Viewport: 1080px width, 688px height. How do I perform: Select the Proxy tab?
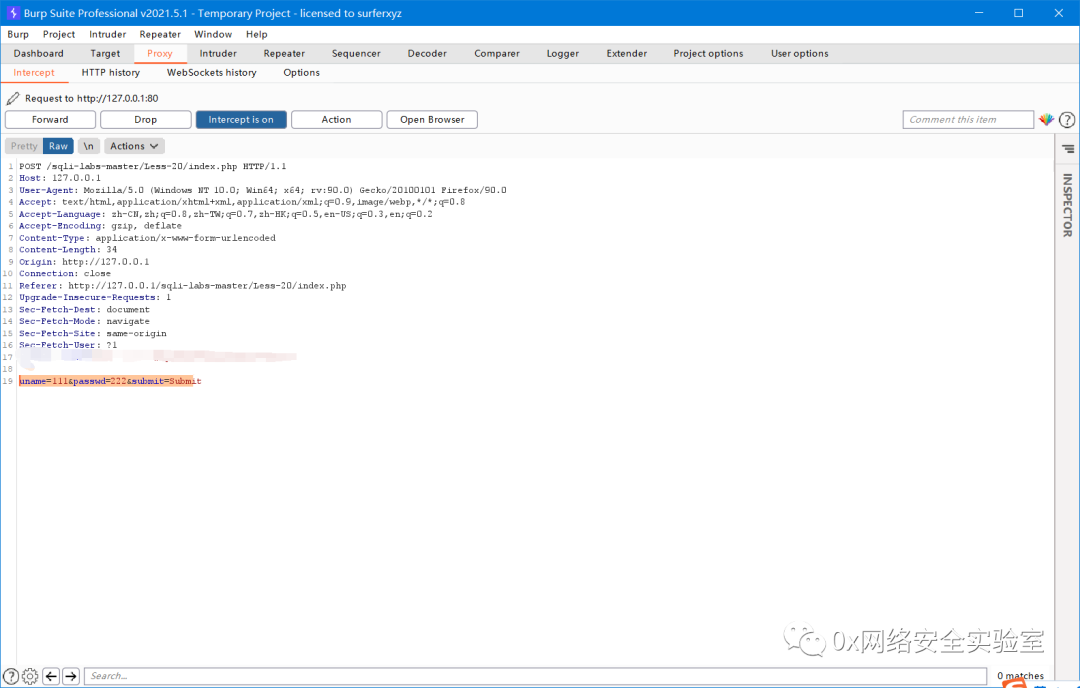tap(159, 54)
